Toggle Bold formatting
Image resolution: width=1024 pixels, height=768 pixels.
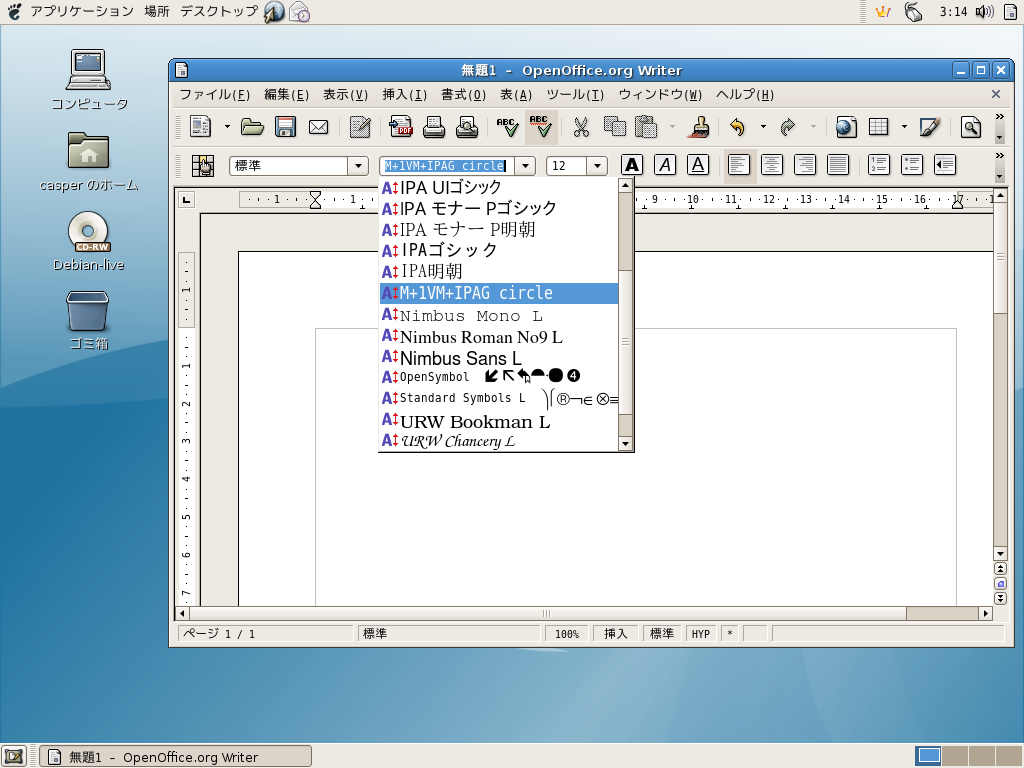tap(632, 165)
